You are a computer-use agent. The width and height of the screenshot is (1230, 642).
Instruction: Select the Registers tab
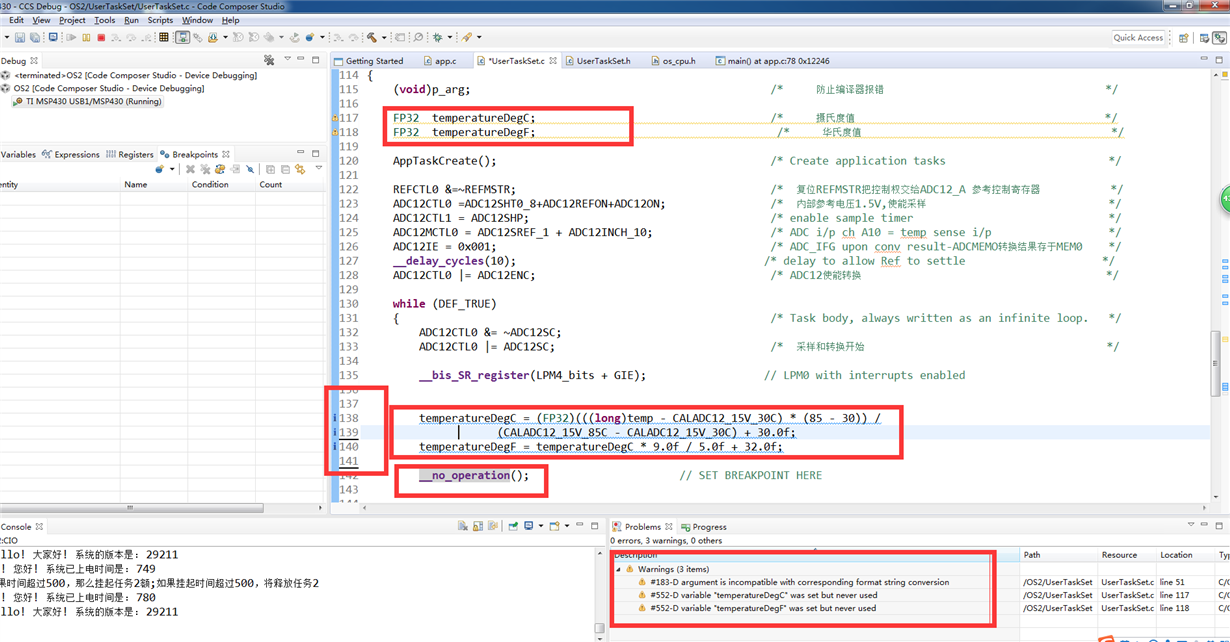(x=130, y=155)
